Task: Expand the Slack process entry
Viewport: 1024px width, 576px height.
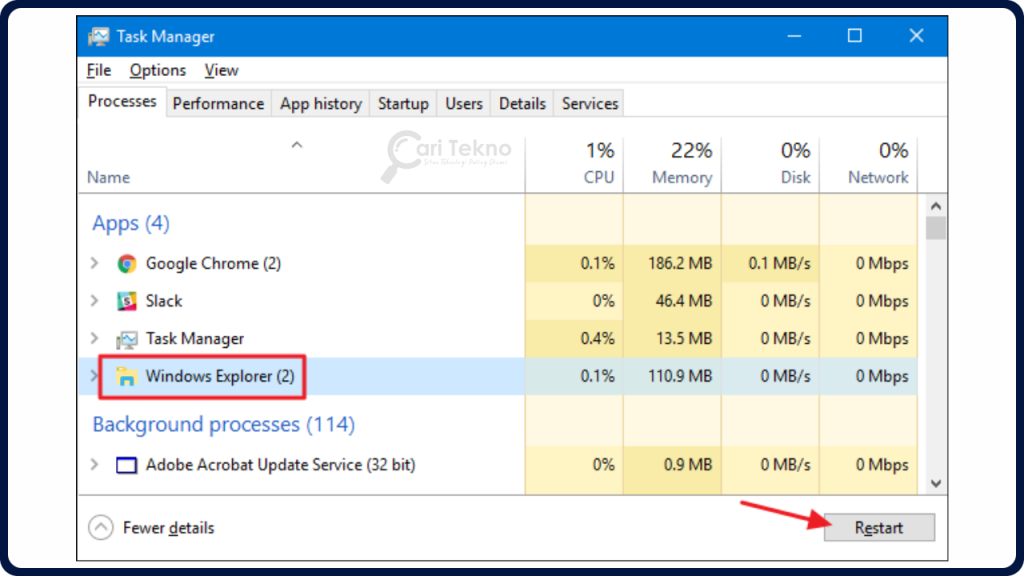Action: [93, 301]
